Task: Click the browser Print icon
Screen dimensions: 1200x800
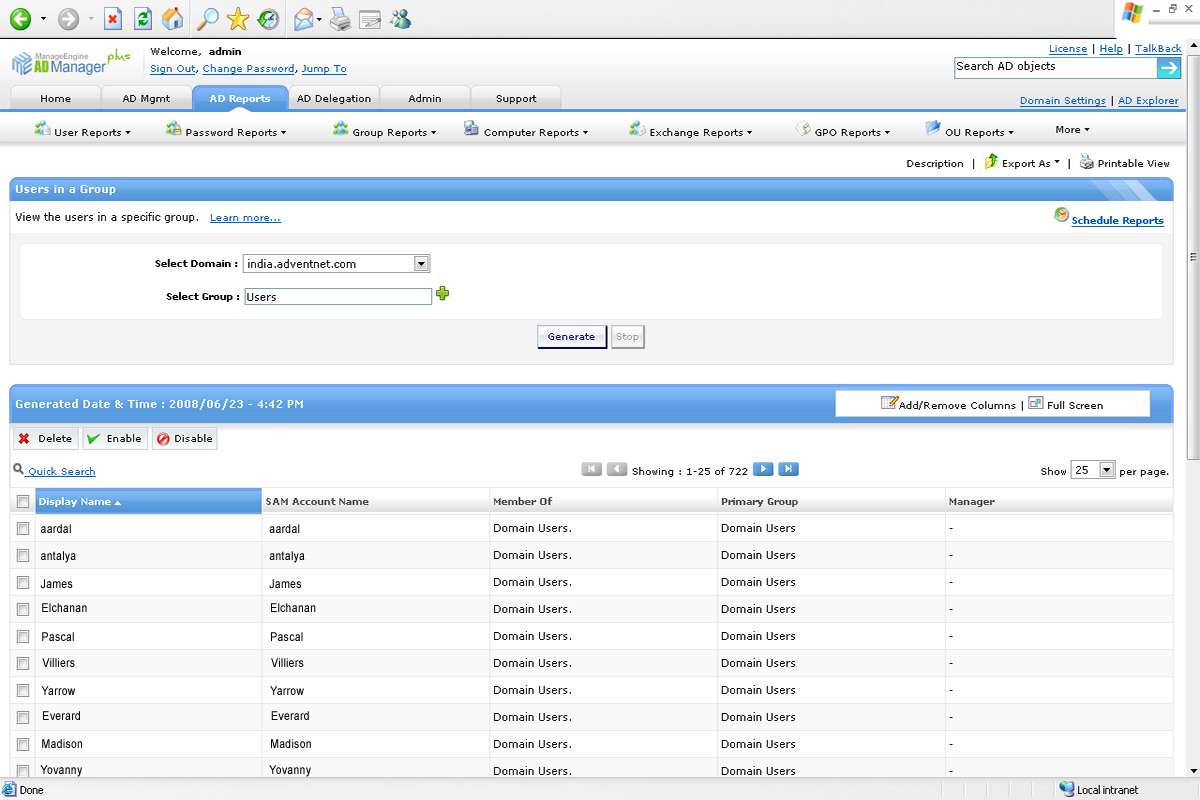Action: (340, 18)
